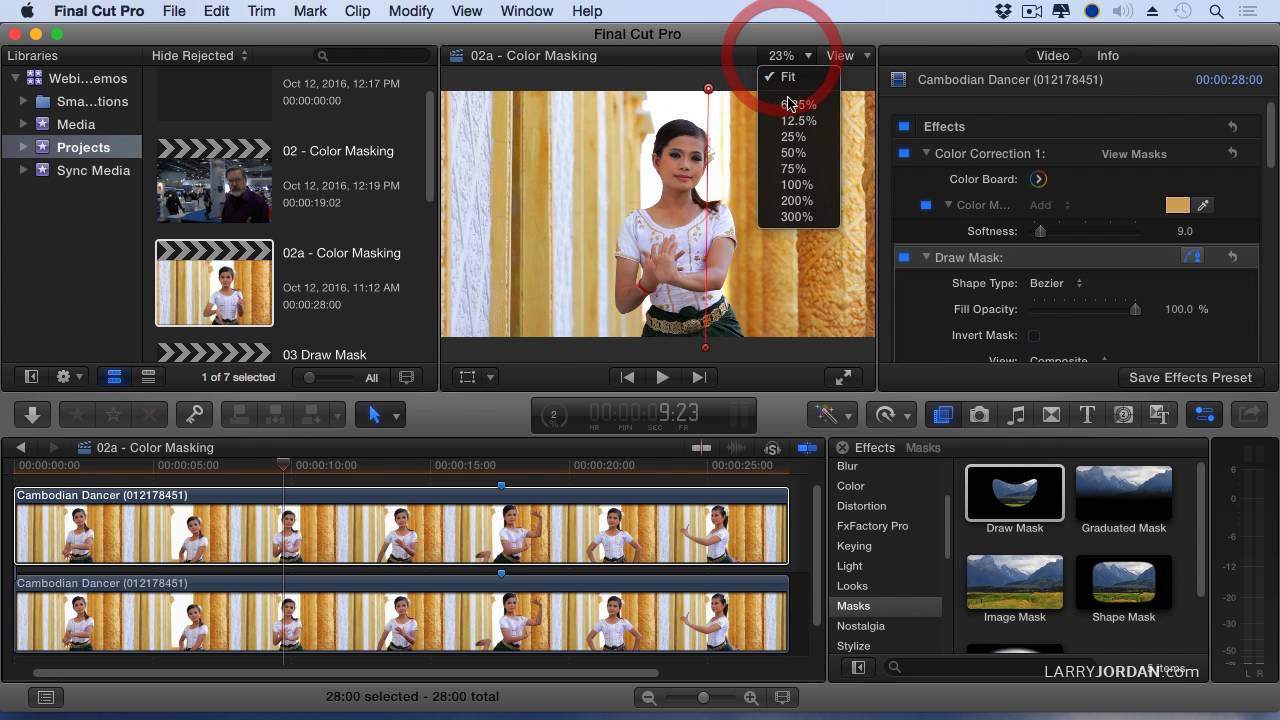The height and width of the screenshot is (720, 1280).
Task: Expand the Sync Media event
Action: [23, 170]
